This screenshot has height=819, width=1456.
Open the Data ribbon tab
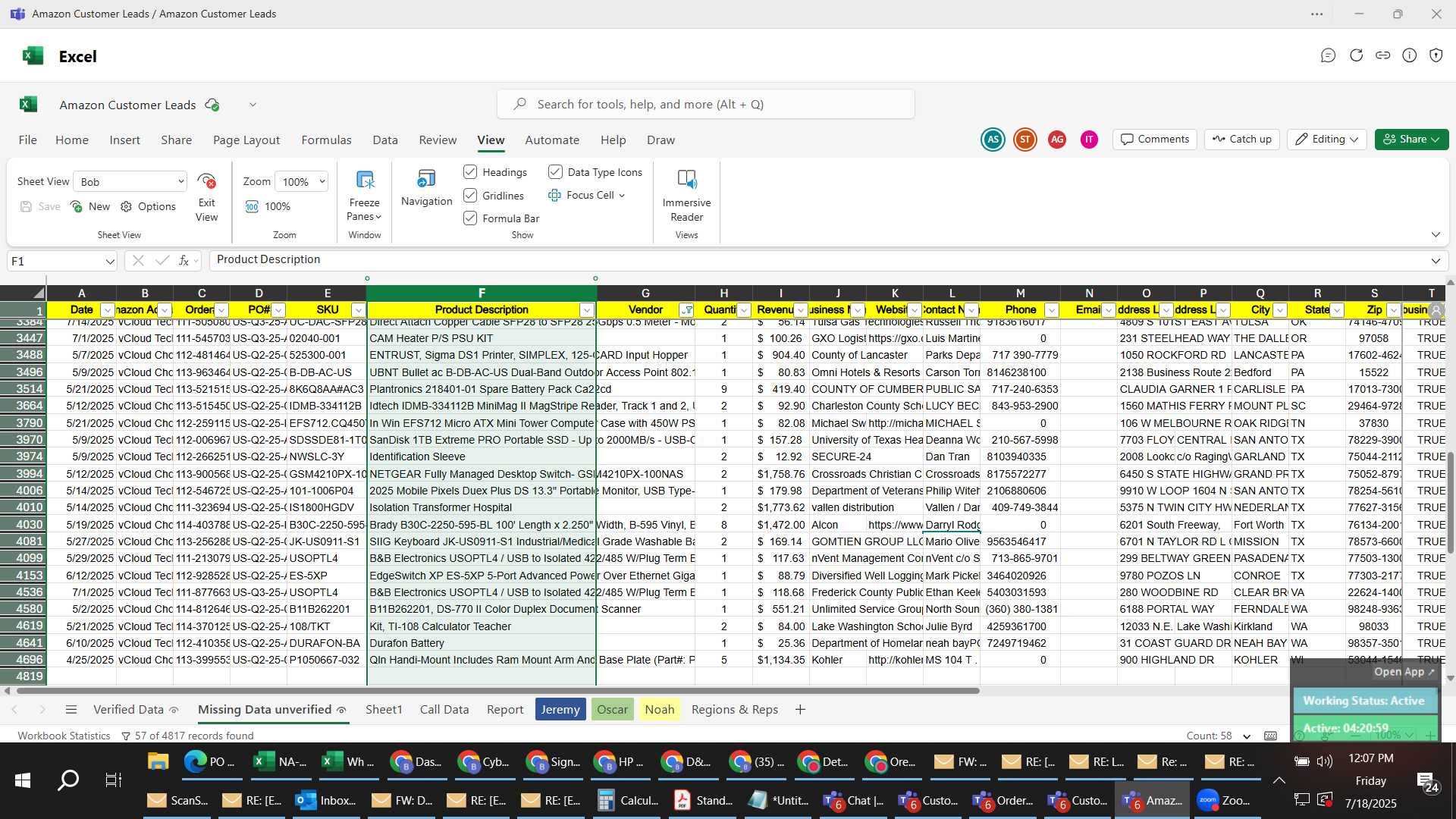click(x=385, y=140)
